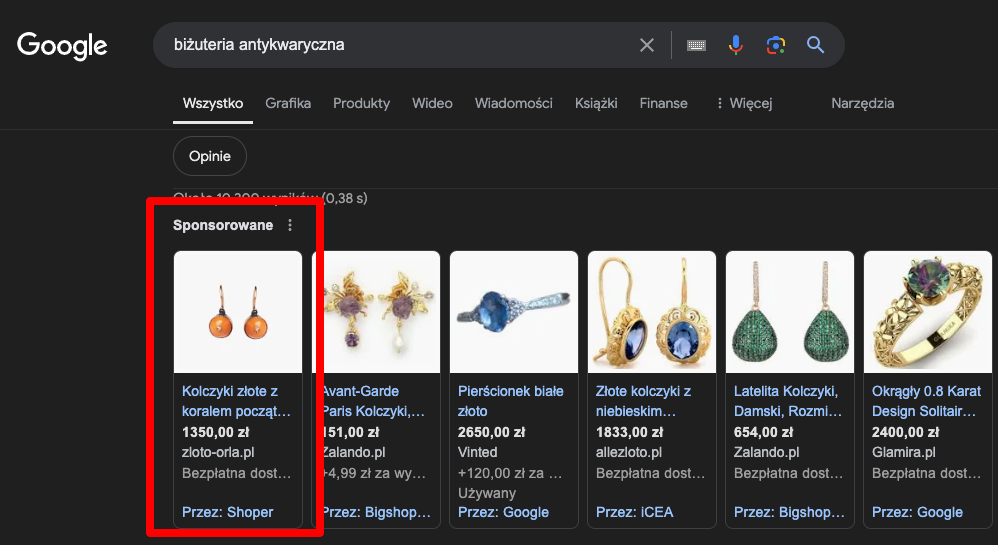This screenshot has width=998, height=545.
Task: Click in the search input field
Action: tap(400, 45)
